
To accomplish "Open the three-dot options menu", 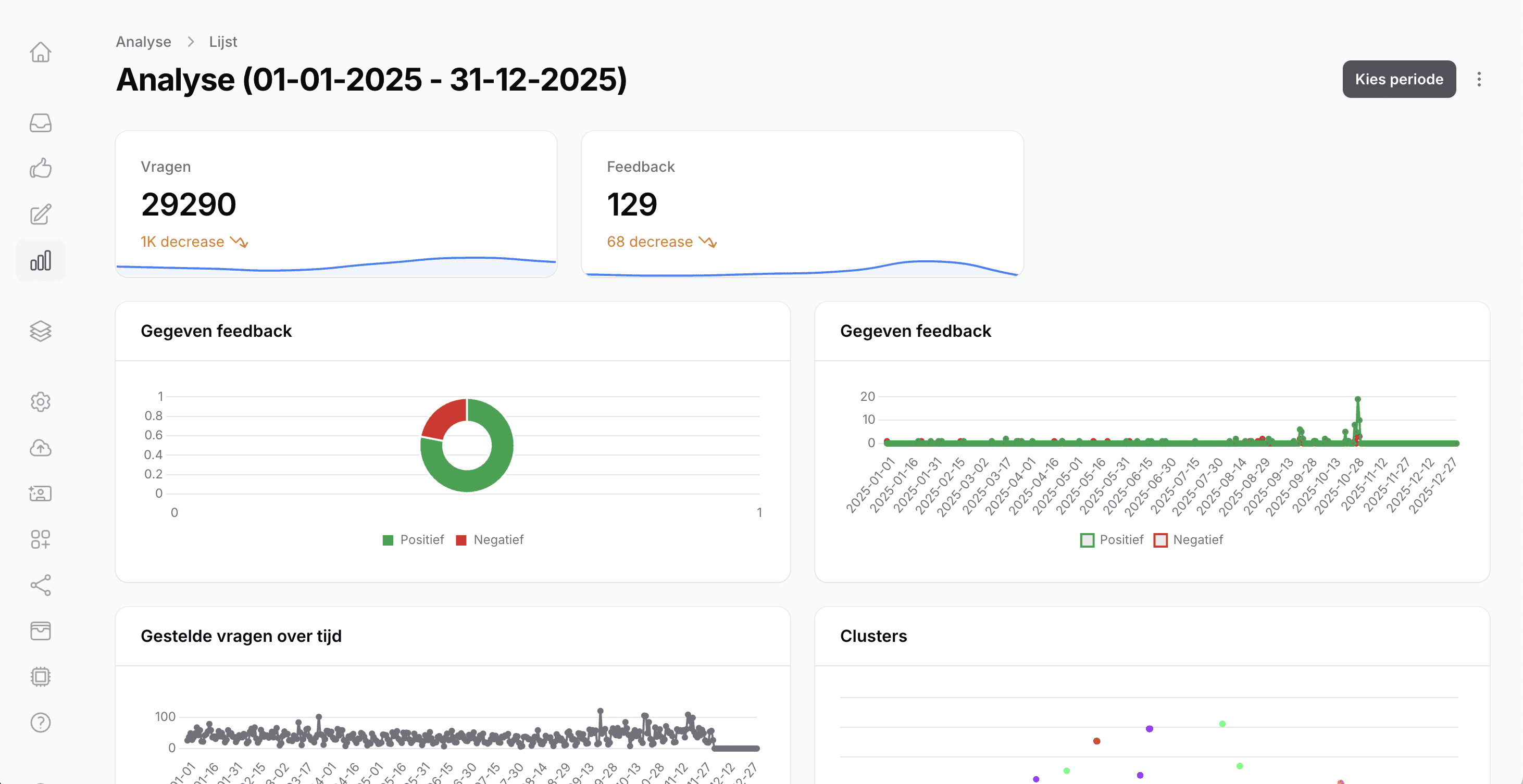I will pyautogui.click(x=1479, y=79).
